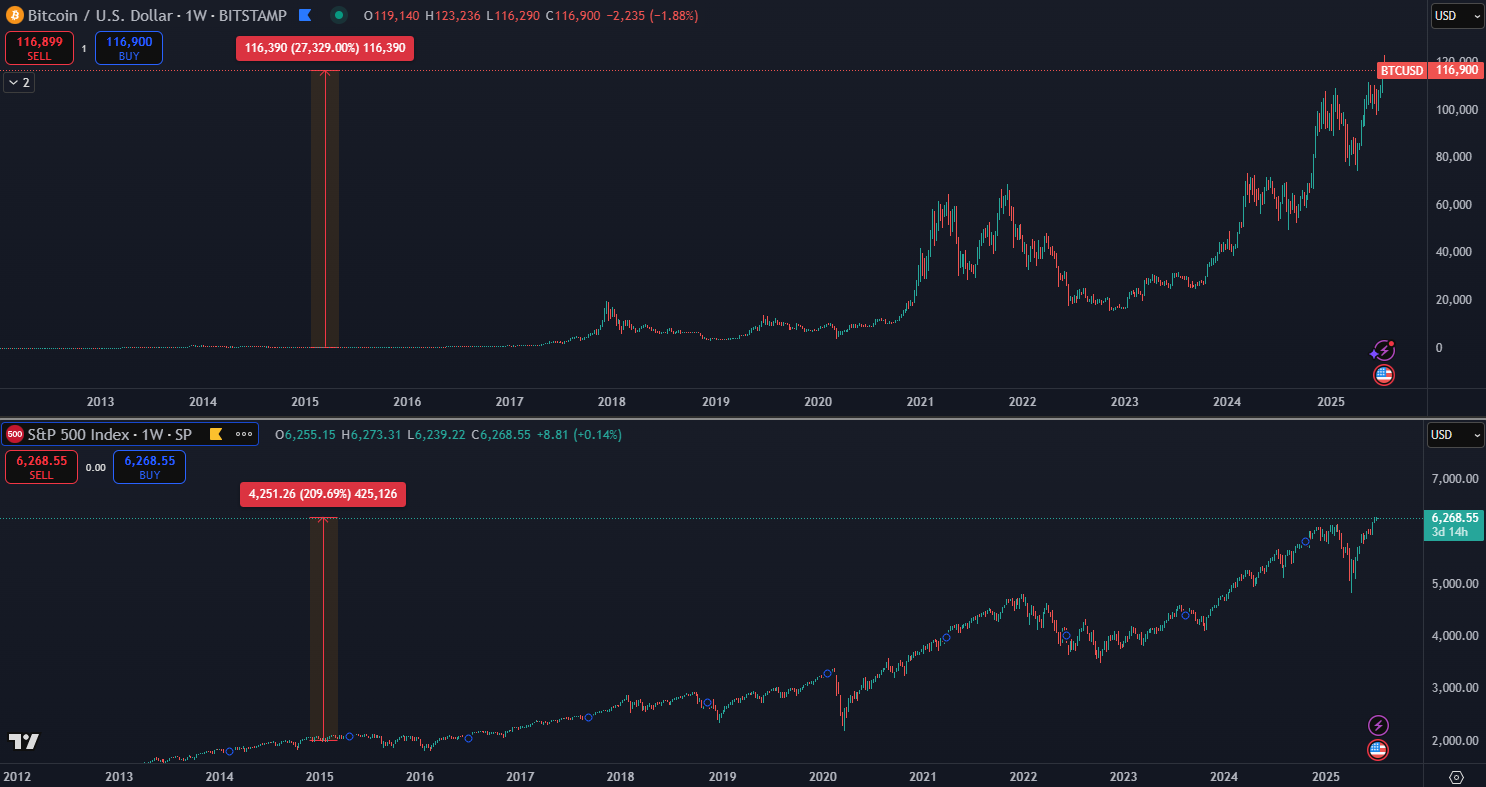Viewport: 1486px width, 787px height.
Task: Click the US flag event icon on S&P 500 chart
Action: point(1378,750)
